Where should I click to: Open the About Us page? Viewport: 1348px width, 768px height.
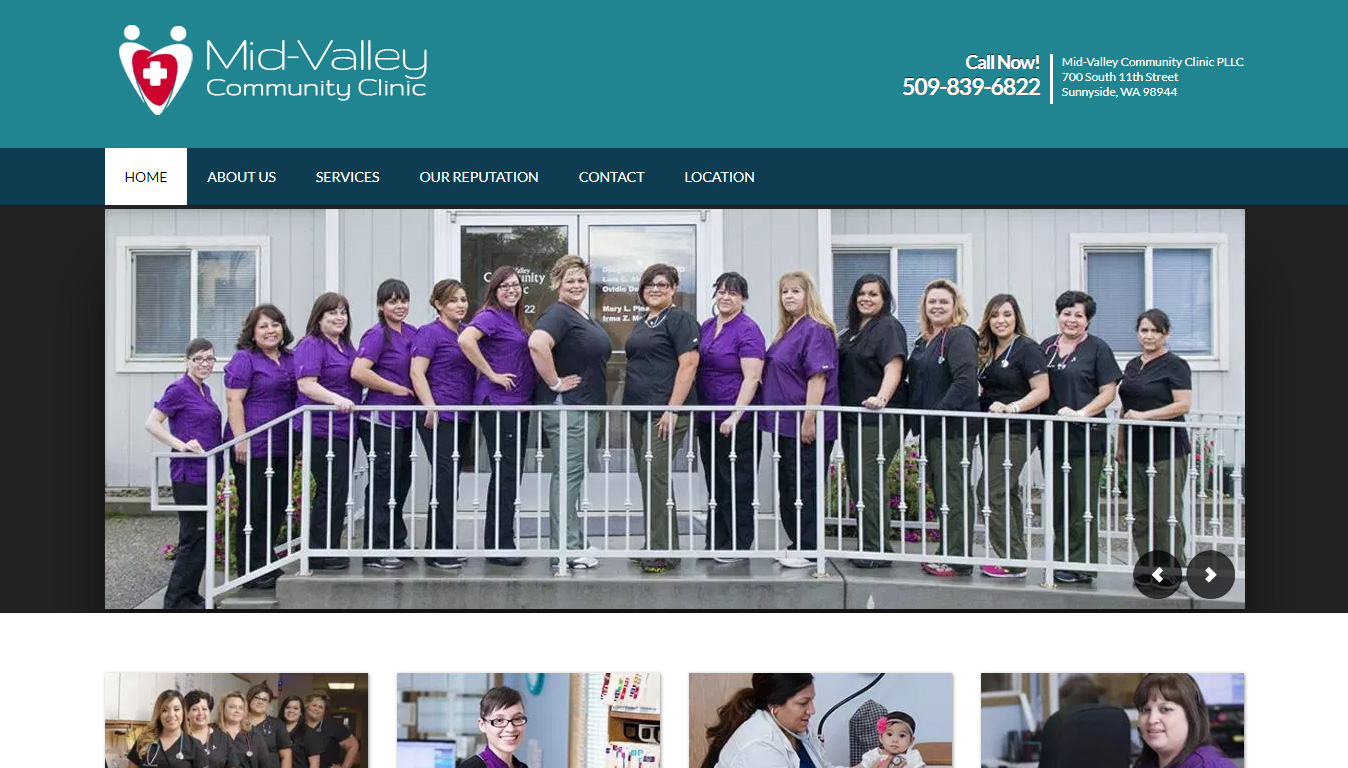[x=242, y=177]
